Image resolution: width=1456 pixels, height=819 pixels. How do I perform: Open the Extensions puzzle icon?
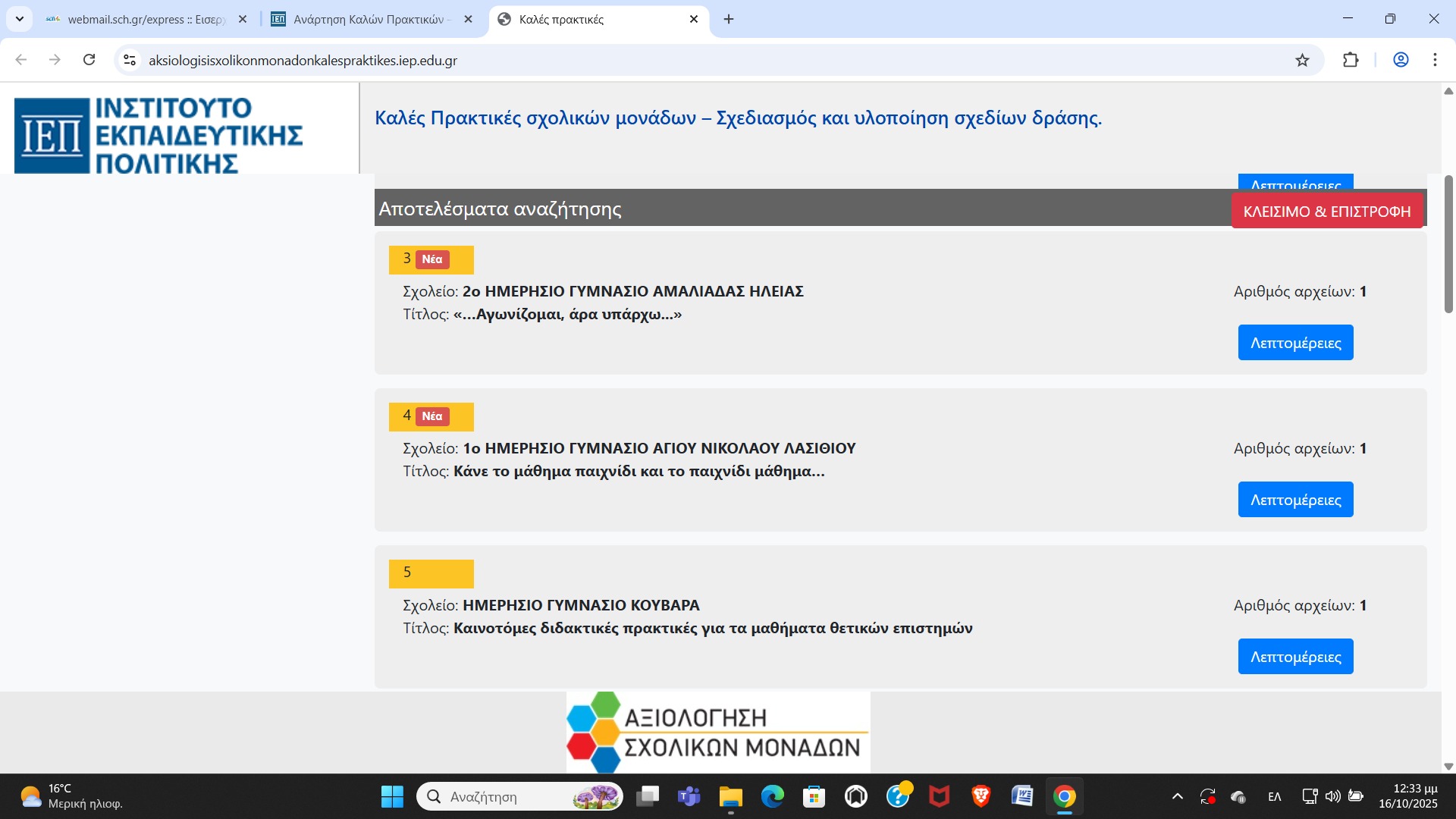click(1351, 60)
